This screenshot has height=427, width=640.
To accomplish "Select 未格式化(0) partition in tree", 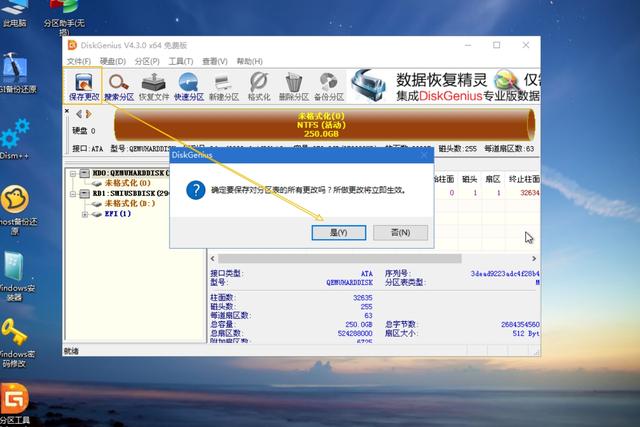I will (x=128, y=183).
